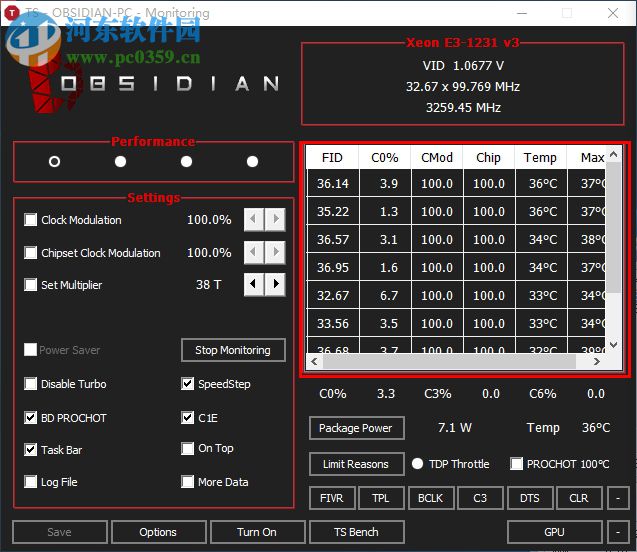This screenshot has width=637, height=552.
Task: Click the C3 button
Action: pyautogui.click(x=480, y=498)
